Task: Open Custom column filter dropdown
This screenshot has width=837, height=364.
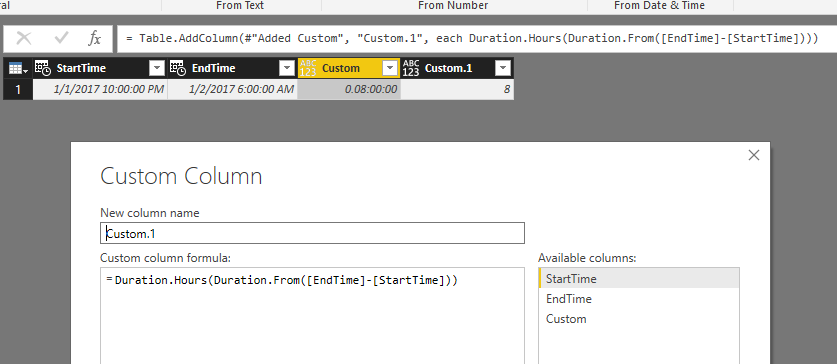Action: [x=391, y=68]
